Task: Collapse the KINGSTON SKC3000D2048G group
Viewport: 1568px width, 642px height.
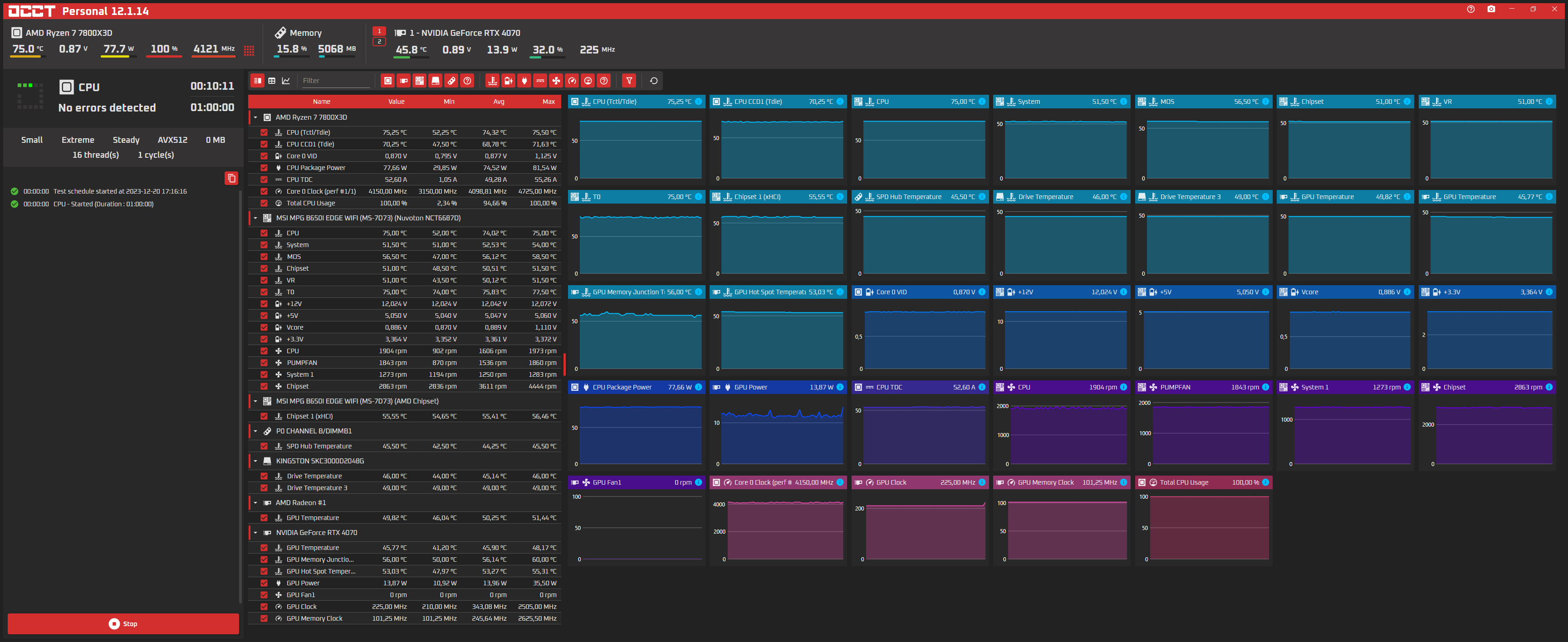Action: coord(255,461)
